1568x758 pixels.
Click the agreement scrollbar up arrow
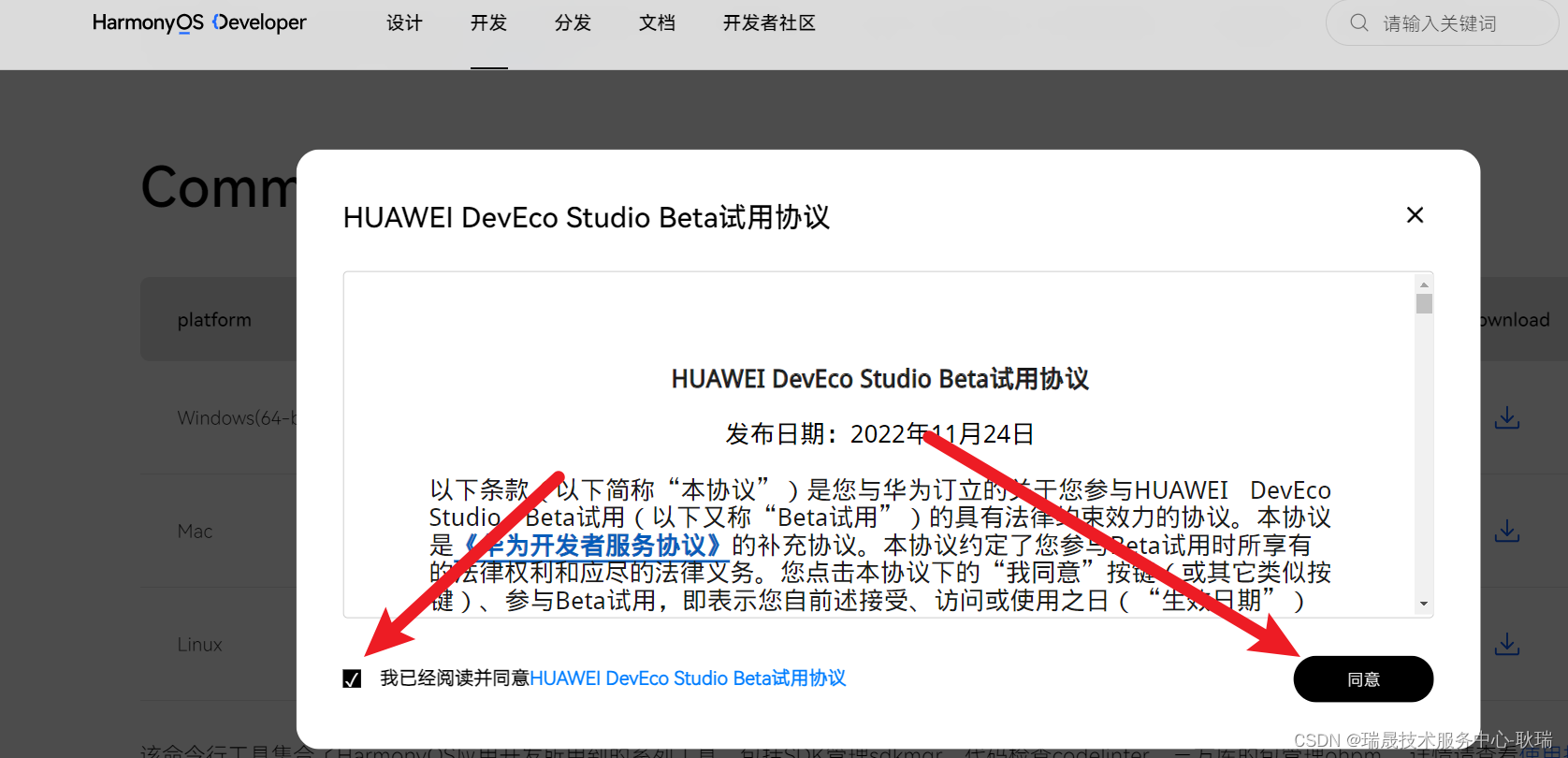point(1424,284)
